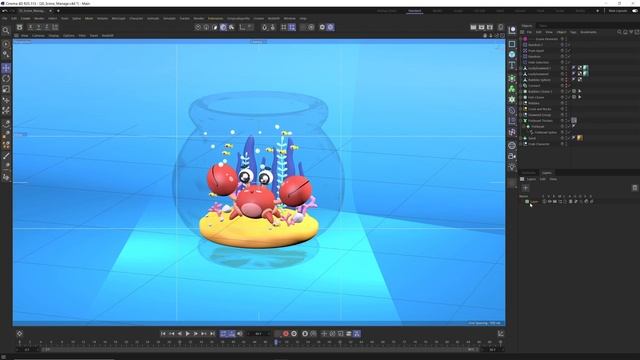
Task: Select the Standard layout
Action: tap(414, 11)
